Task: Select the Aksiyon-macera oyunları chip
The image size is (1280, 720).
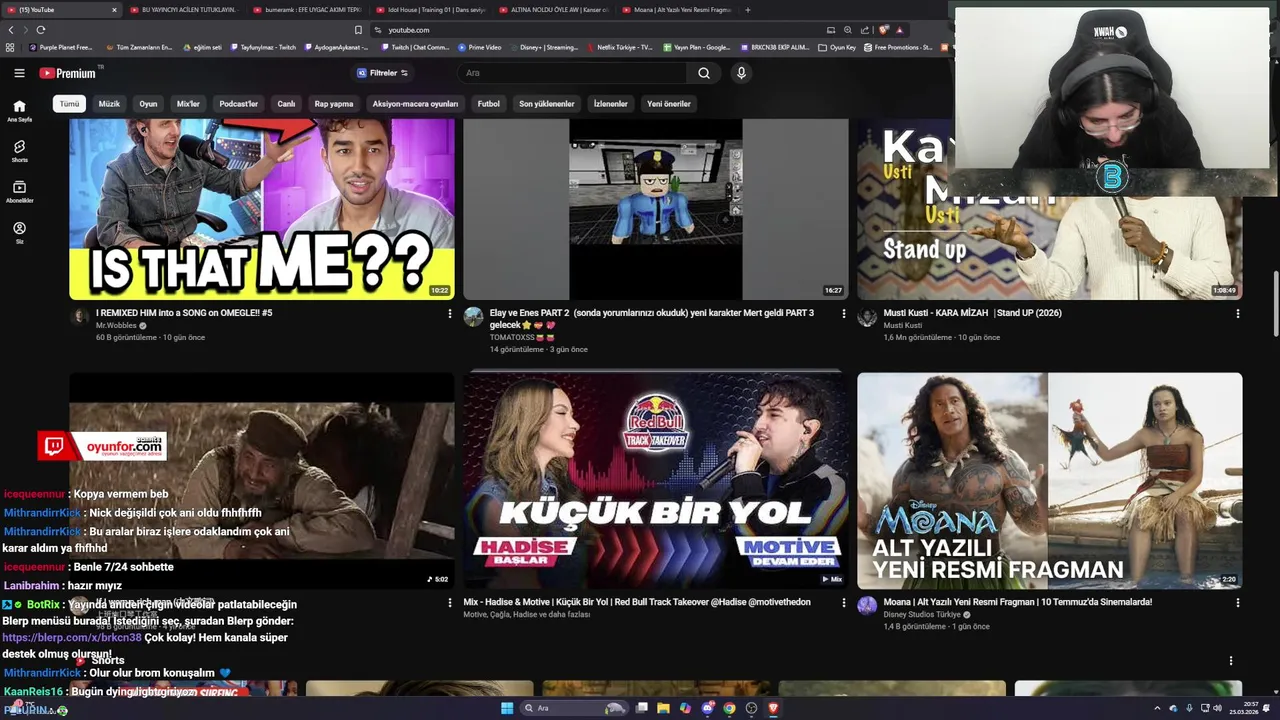Action: [x=415, y=104]
